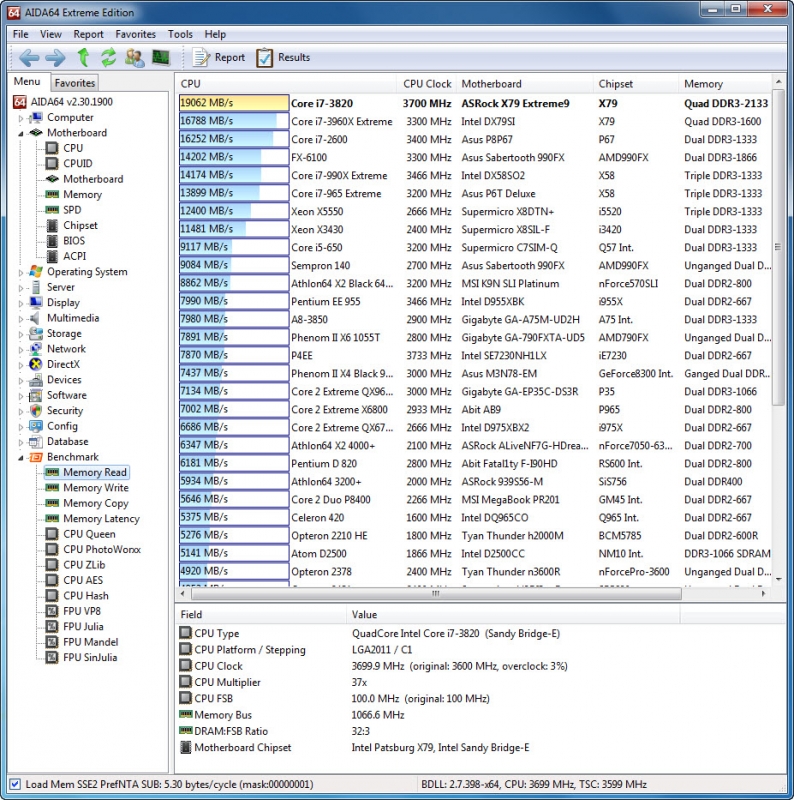Switch to the Menu tab in the sidebar

27,82
